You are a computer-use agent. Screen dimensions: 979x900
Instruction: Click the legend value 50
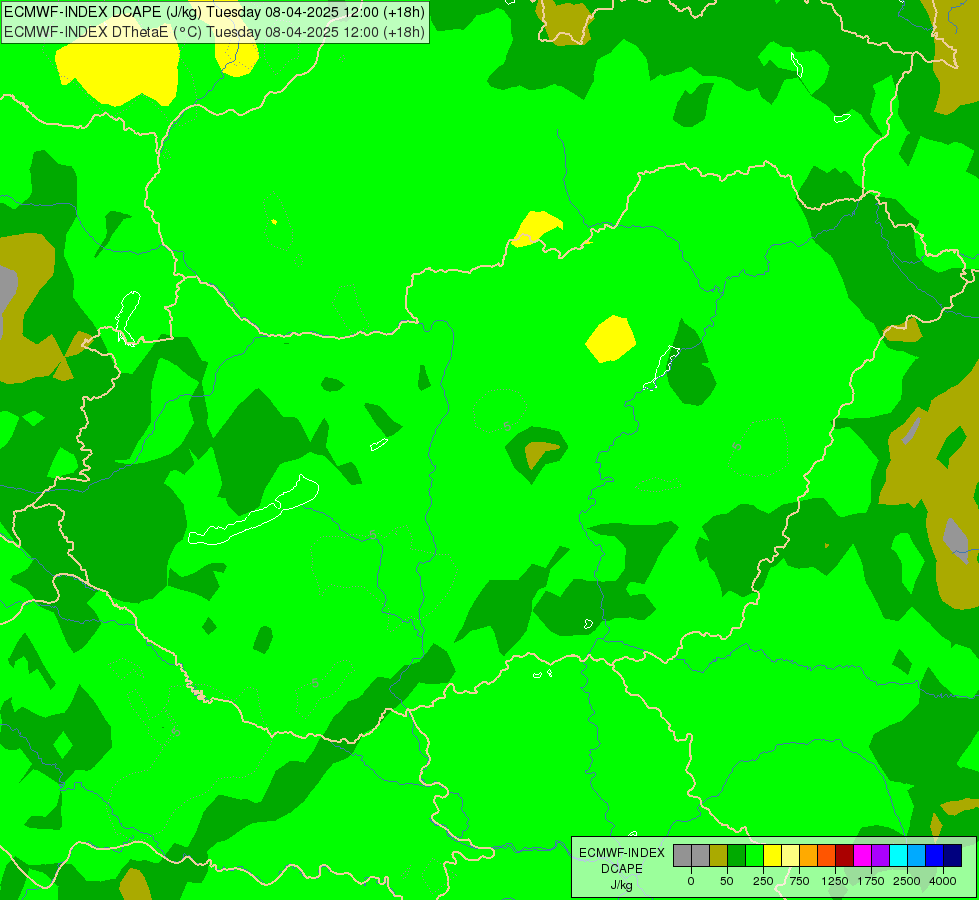727,881
